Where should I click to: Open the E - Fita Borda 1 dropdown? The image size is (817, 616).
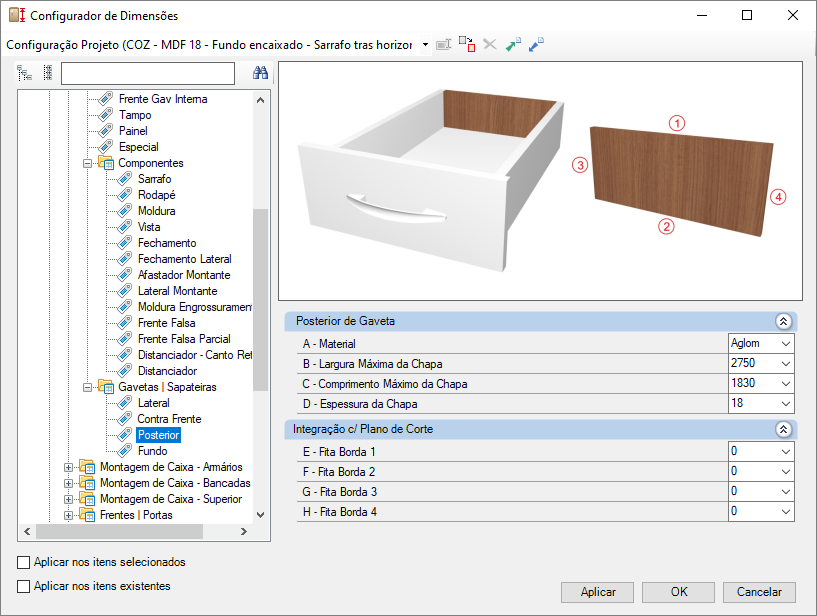pos(786,452)
